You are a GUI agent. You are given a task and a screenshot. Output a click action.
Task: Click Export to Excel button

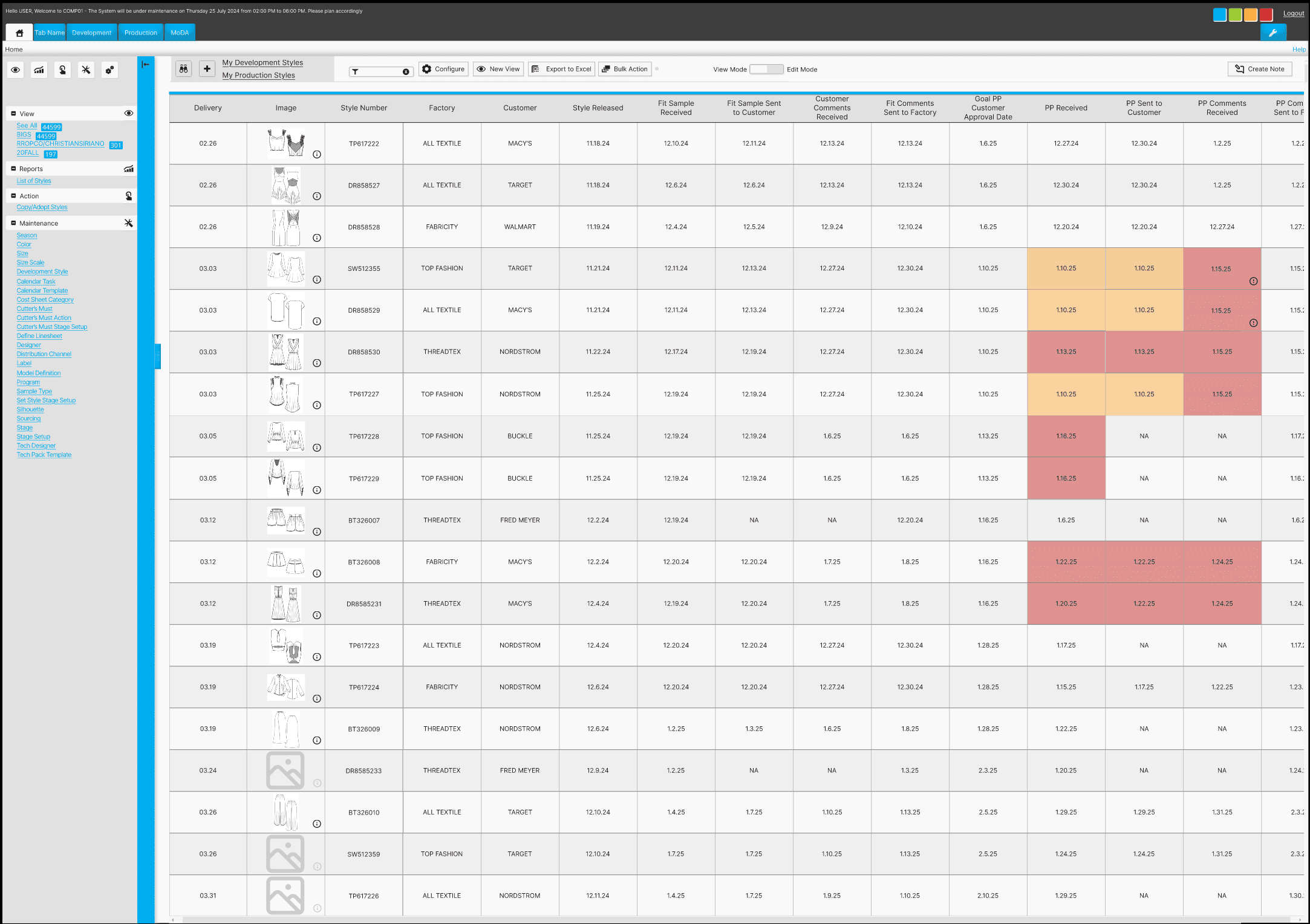point(561,69)
